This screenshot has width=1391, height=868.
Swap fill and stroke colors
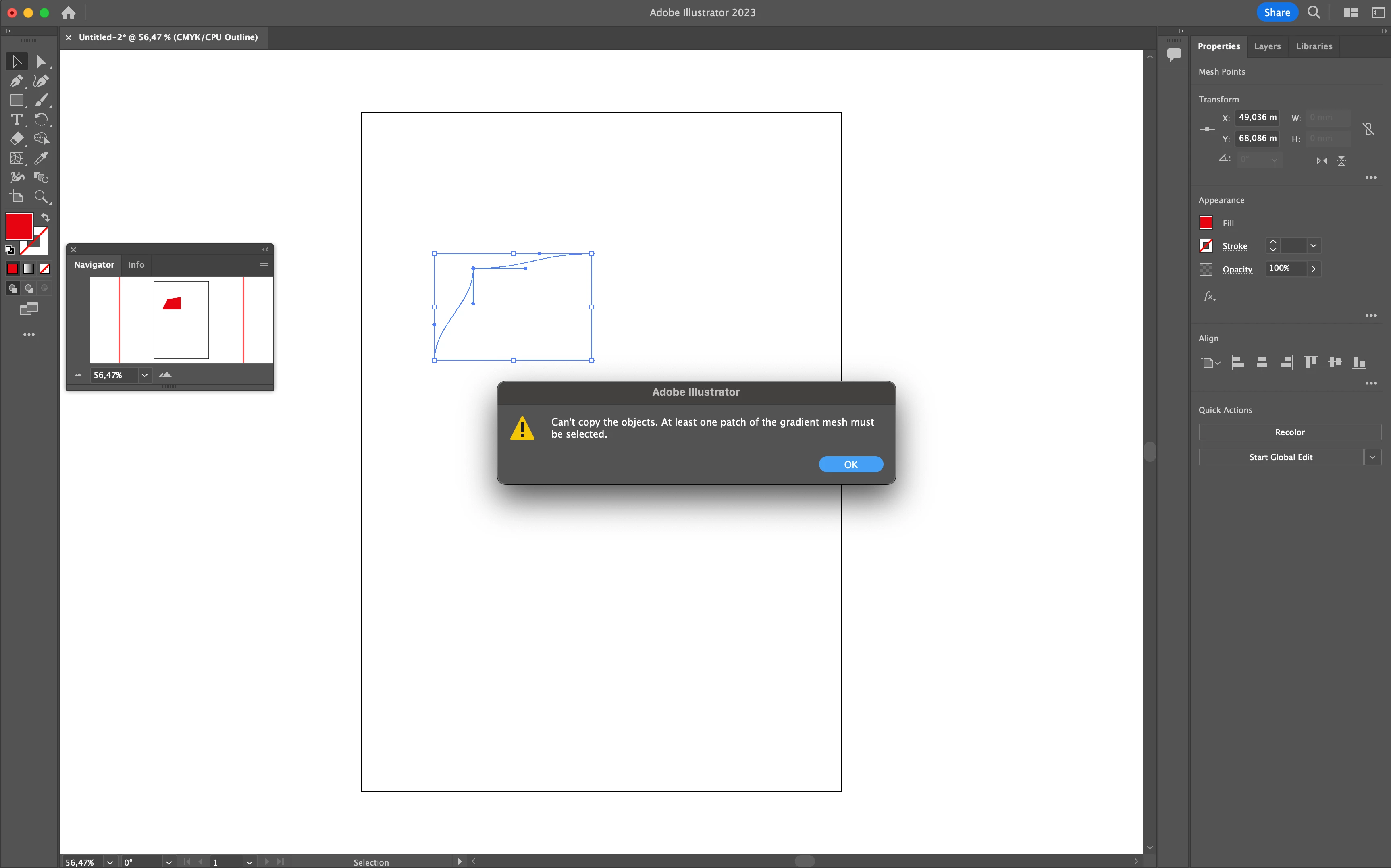click(x=46, y=218)
